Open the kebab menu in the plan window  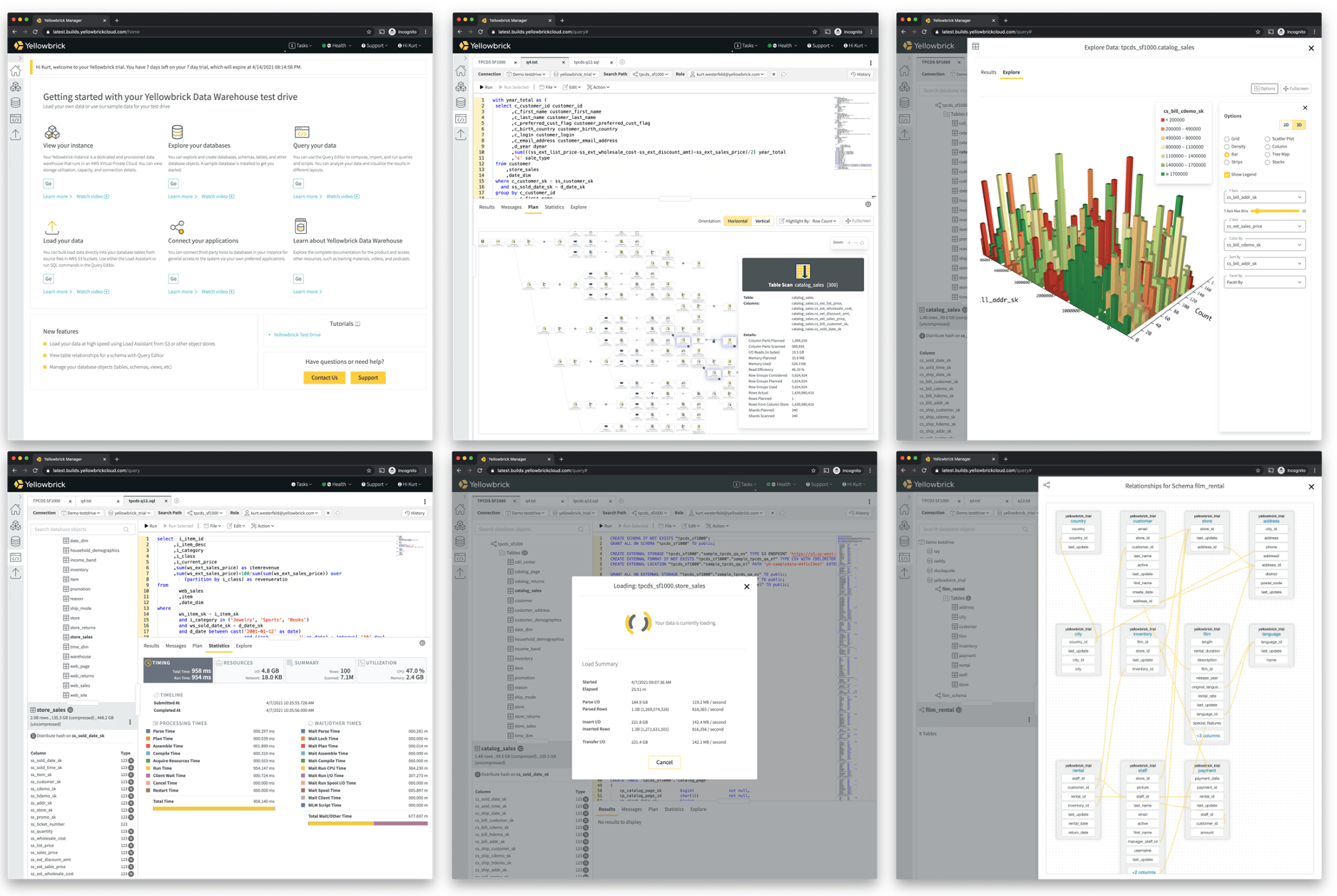pyautogui.click(x=870, y=63)
